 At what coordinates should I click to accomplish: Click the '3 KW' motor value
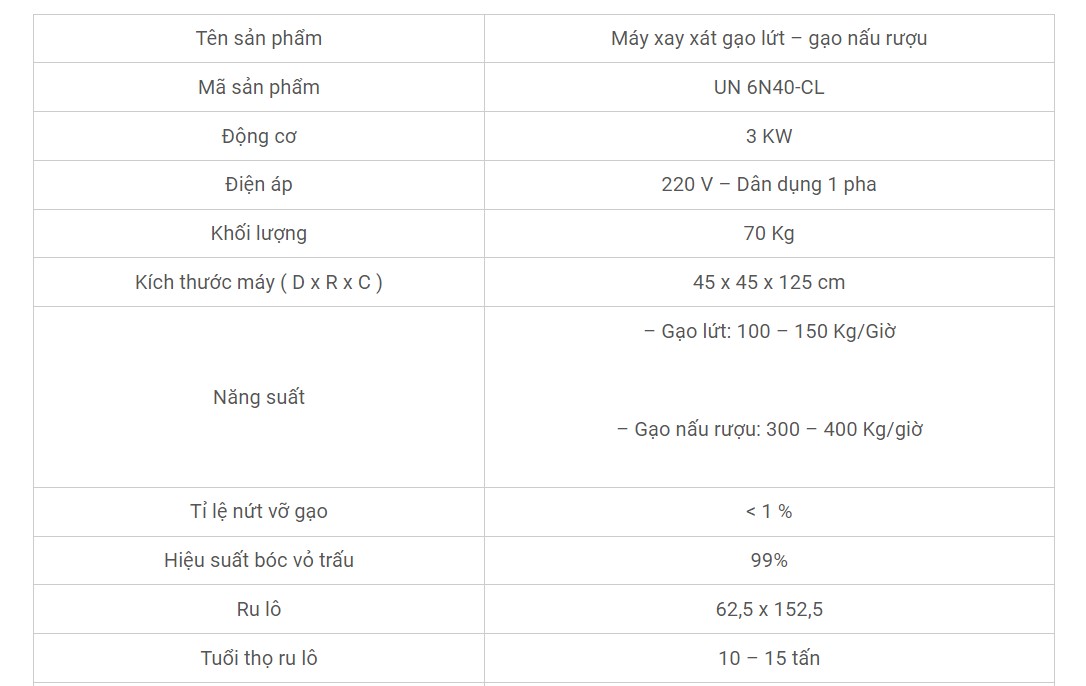(x=769, y=136)
